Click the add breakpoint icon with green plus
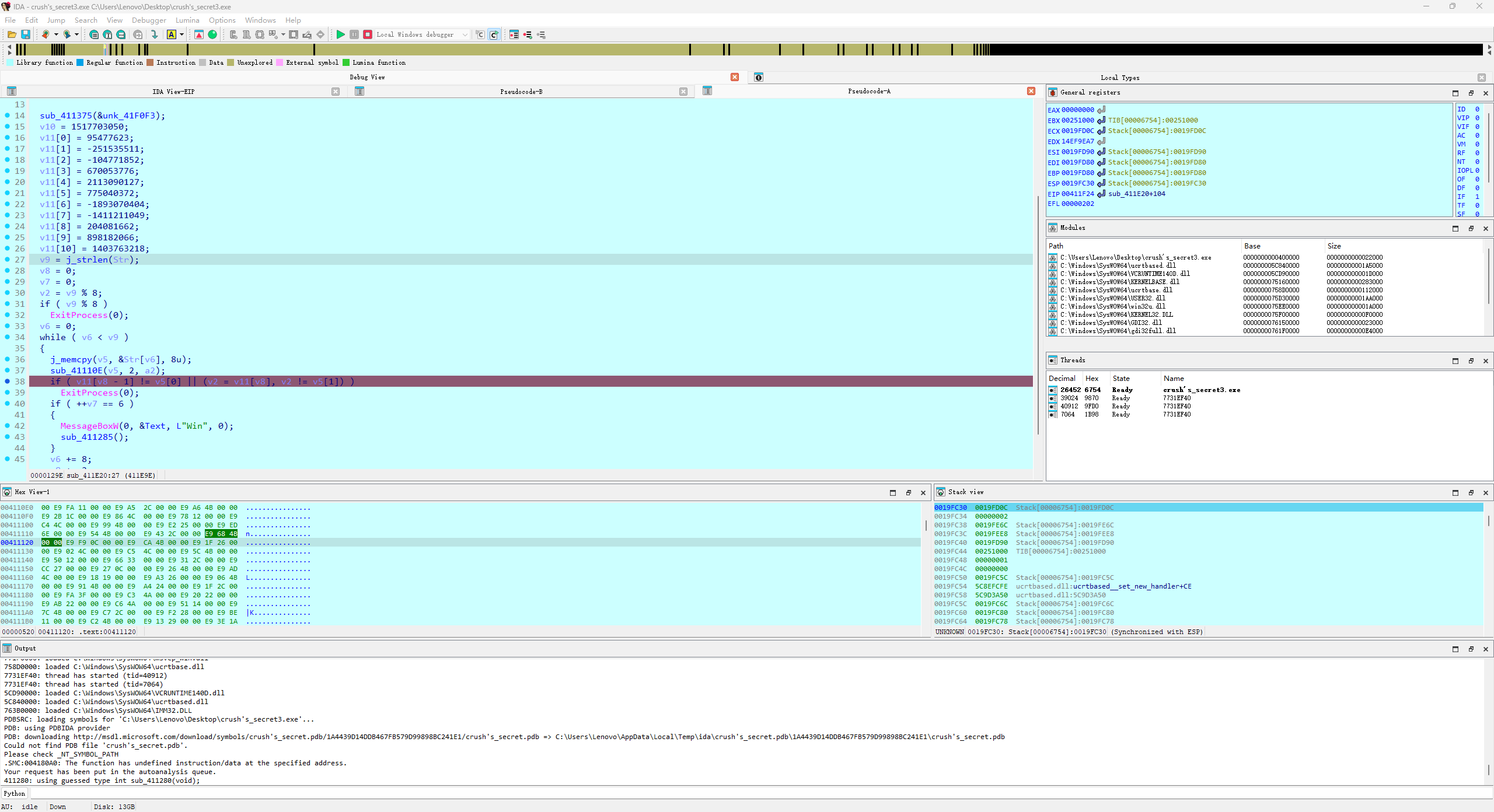The image size is (1494, 812). point(528,35)
